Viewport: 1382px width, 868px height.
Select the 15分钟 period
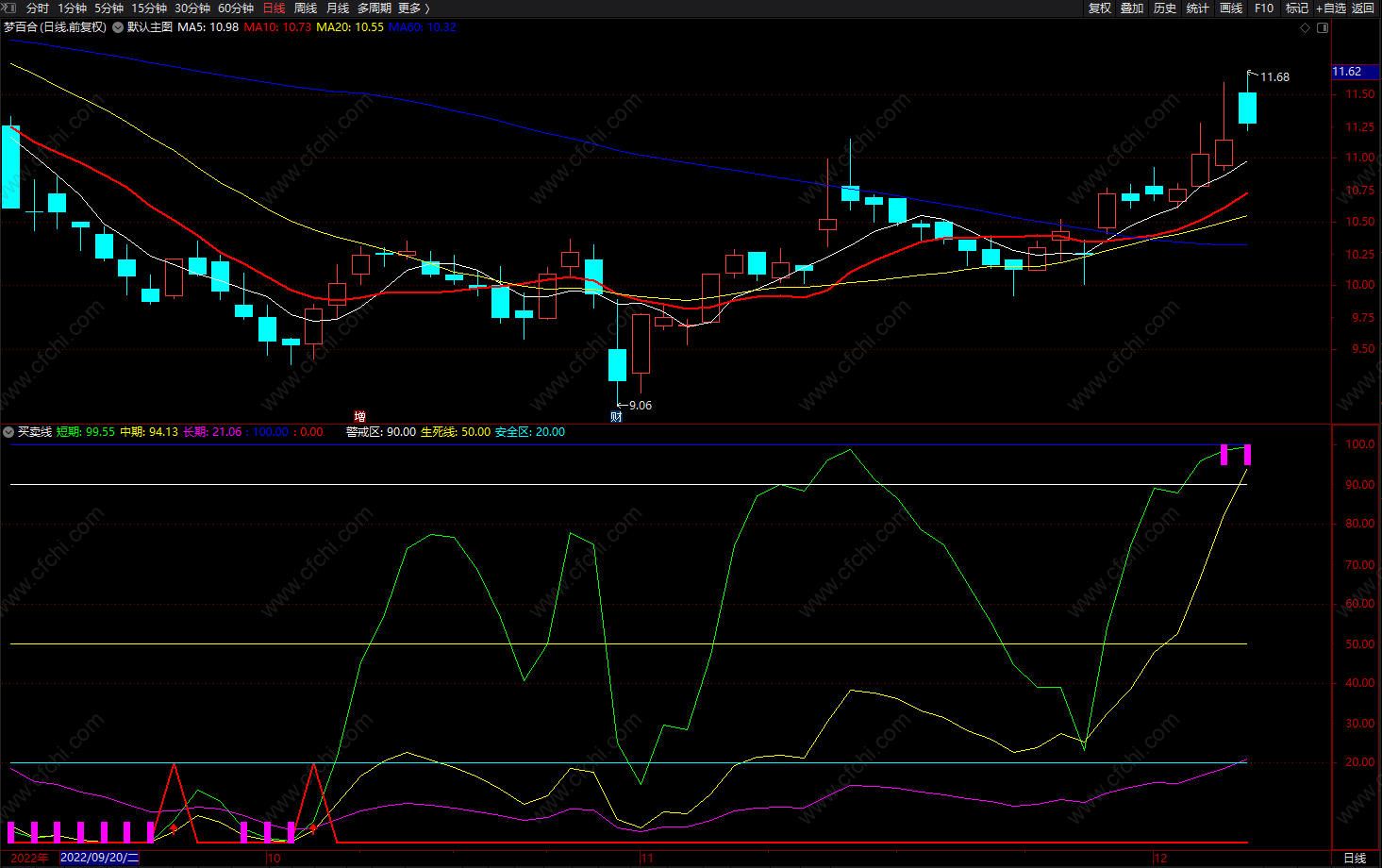pyautogui.click(x=149, y=8)
